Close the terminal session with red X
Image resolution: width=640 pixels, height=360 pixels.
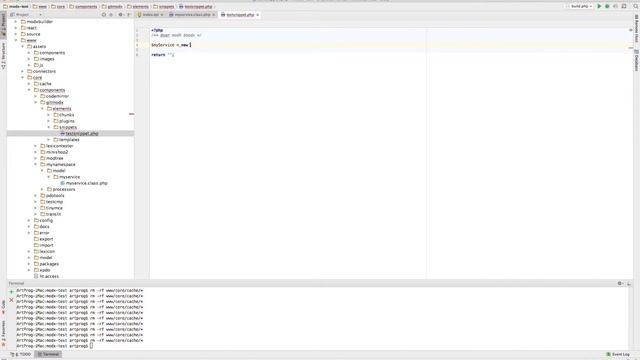(11, 300)
